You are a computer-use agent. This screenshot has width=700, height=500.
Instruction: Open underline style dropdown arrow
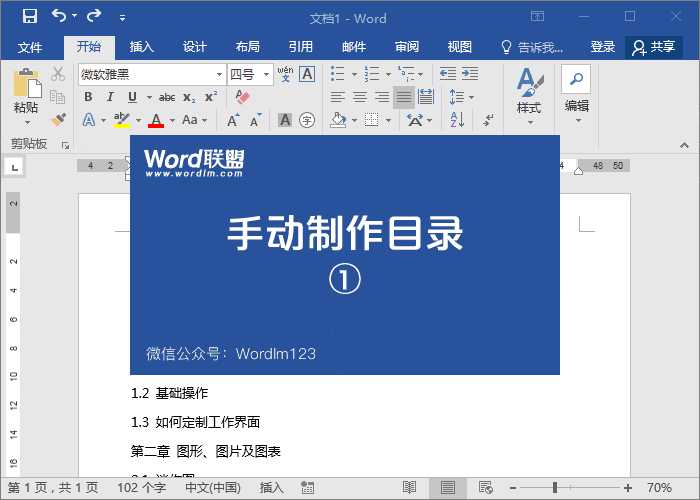pyautogui.click(x=149, y=97)
